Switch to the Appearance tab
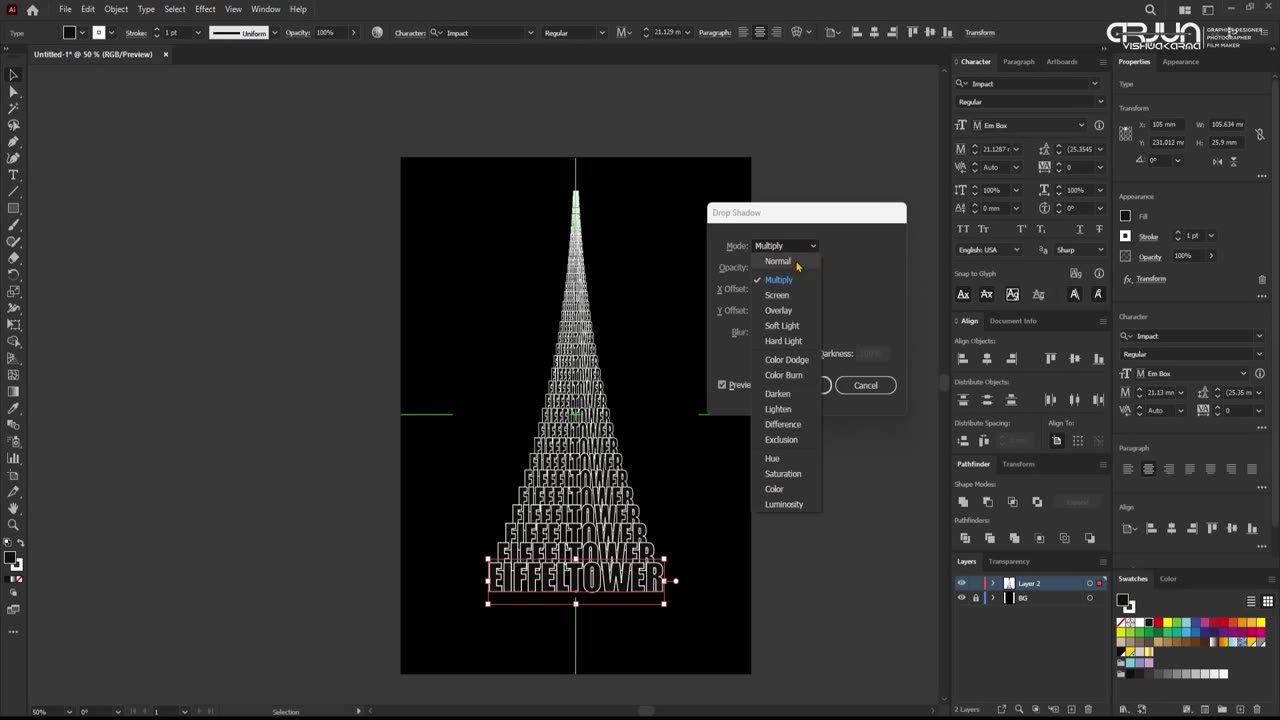This screenshot has width=1280, height=720. [1180, 62]
